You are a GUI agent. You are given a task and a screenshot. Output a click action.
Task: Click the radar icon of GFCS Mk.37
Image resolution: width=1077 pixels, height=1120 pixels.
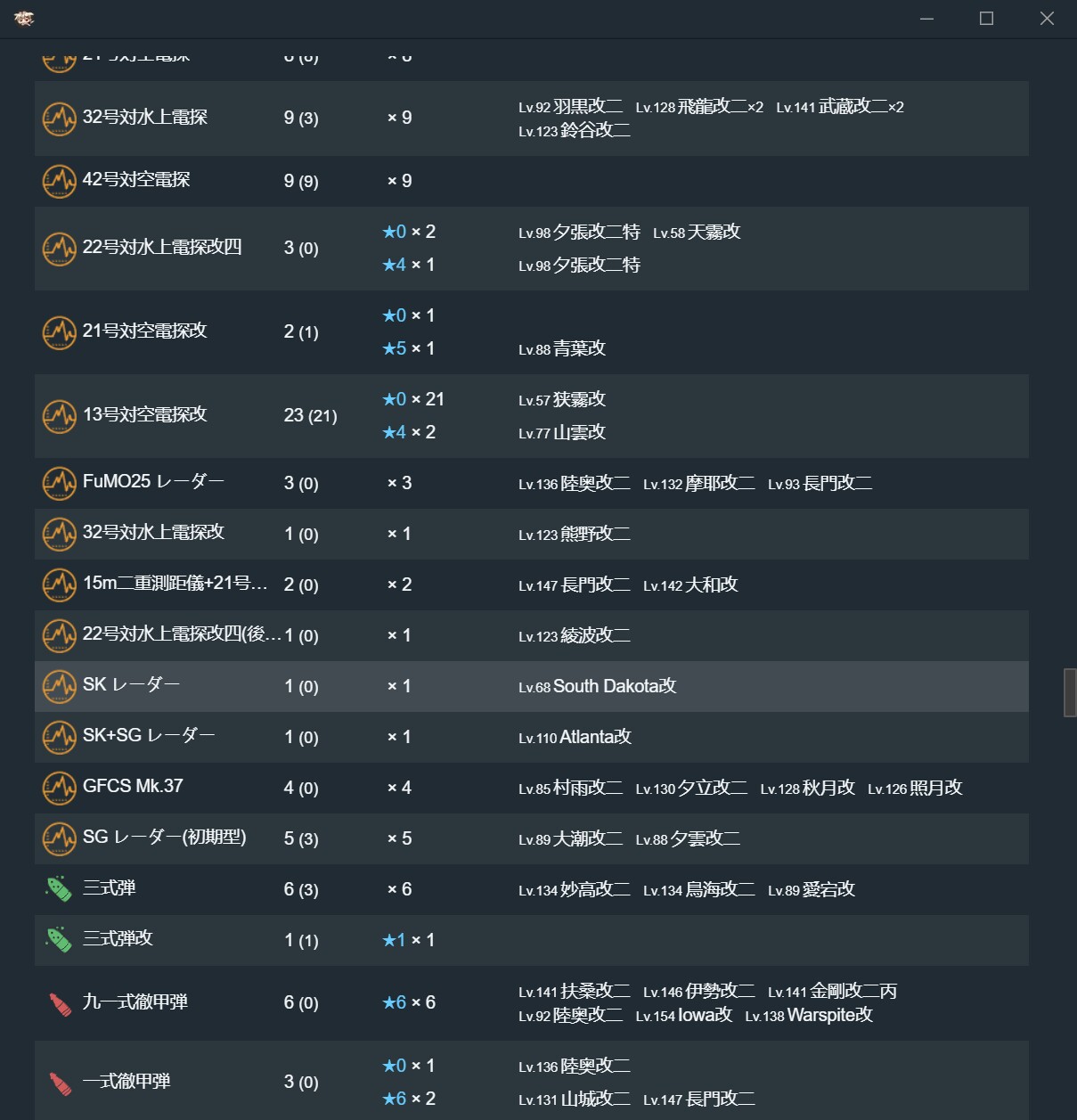coord(59,788)
